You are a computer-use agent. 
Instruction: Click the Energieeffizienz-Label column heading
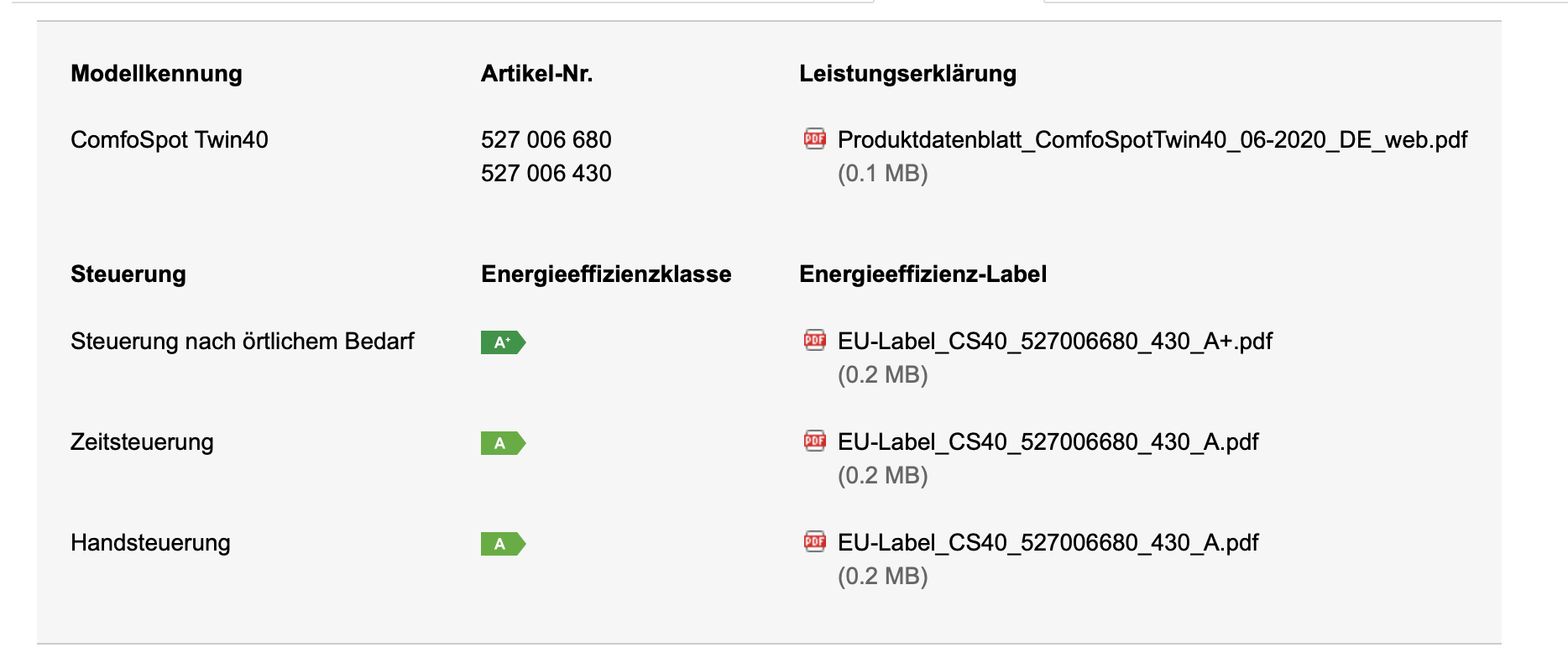coord(923,274)
